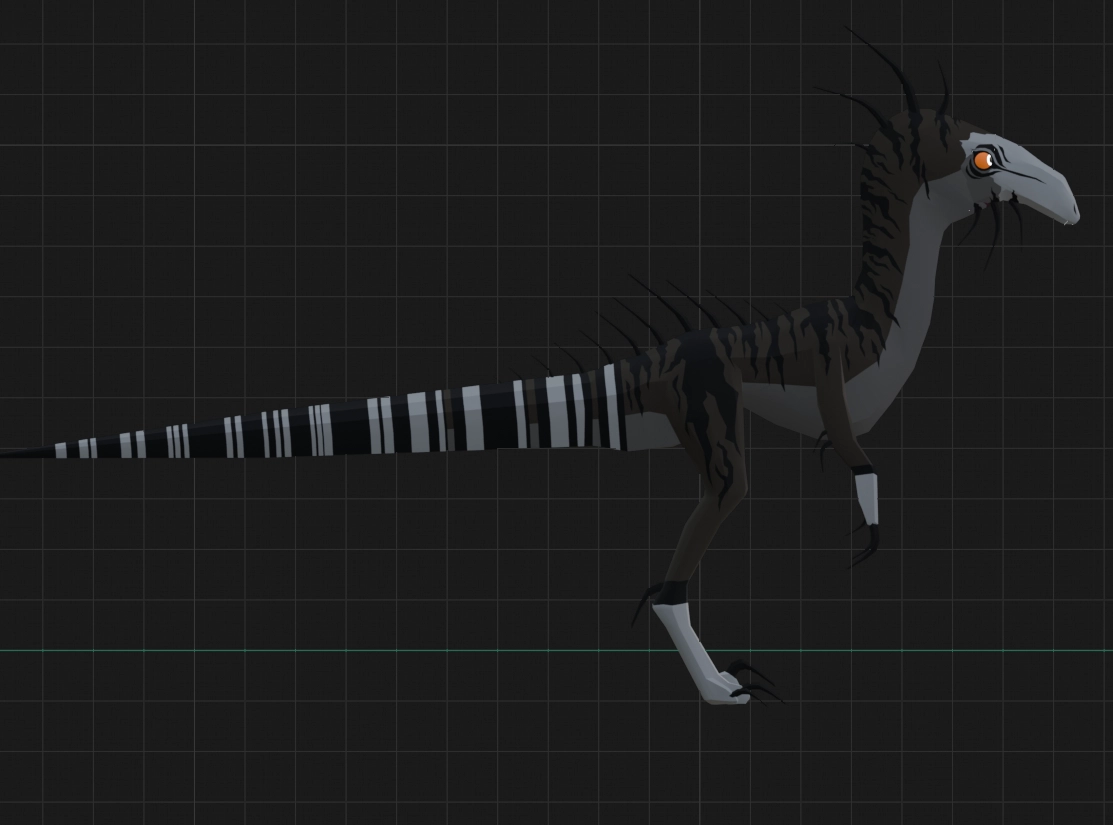Viewport: 1113px width, 825px height.
Task: Select the white forearm wrist band
Action: click(x=866, y=497)
